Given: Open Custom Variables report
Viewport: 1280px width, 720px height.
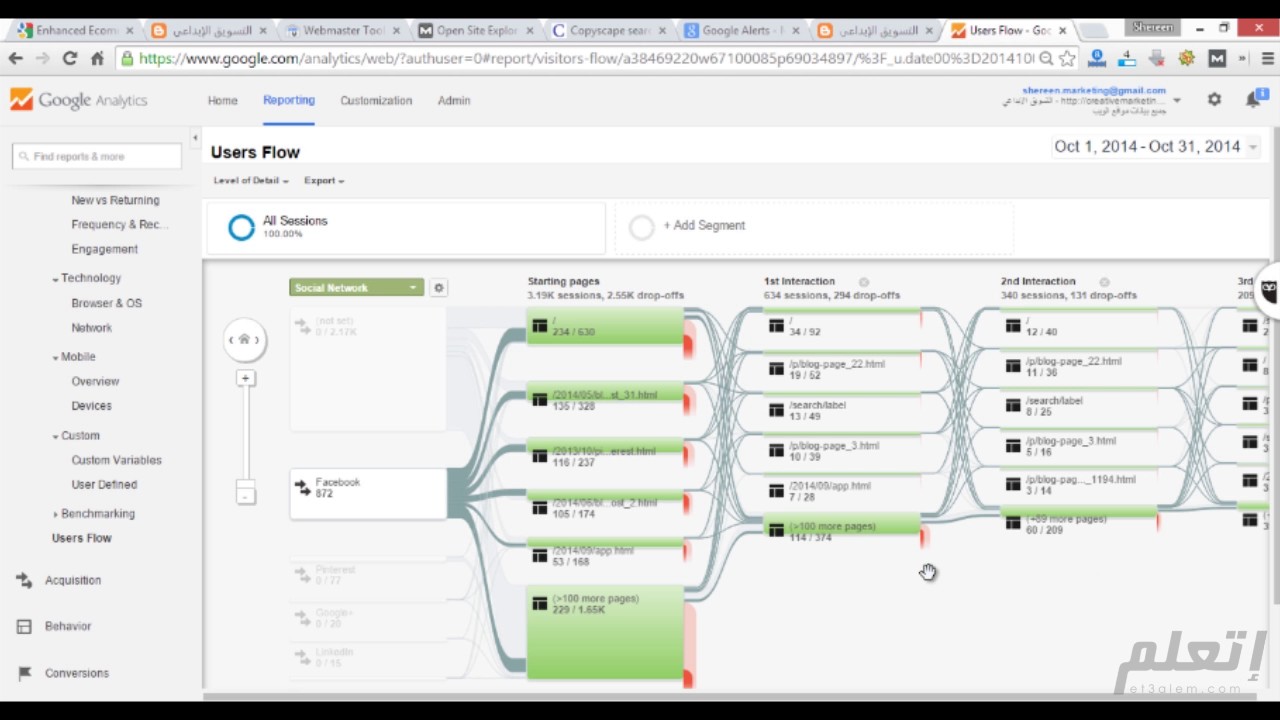Looking at the screenshot, I should [116, 460].
